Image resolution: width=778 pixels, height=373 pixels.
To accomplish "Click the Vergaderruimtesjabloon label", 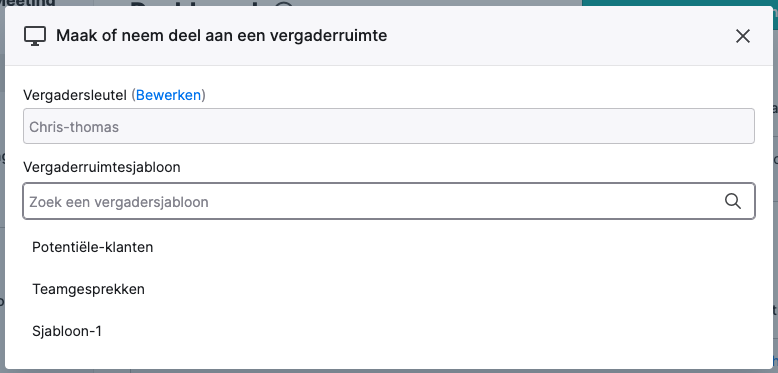I will (102, 168).
